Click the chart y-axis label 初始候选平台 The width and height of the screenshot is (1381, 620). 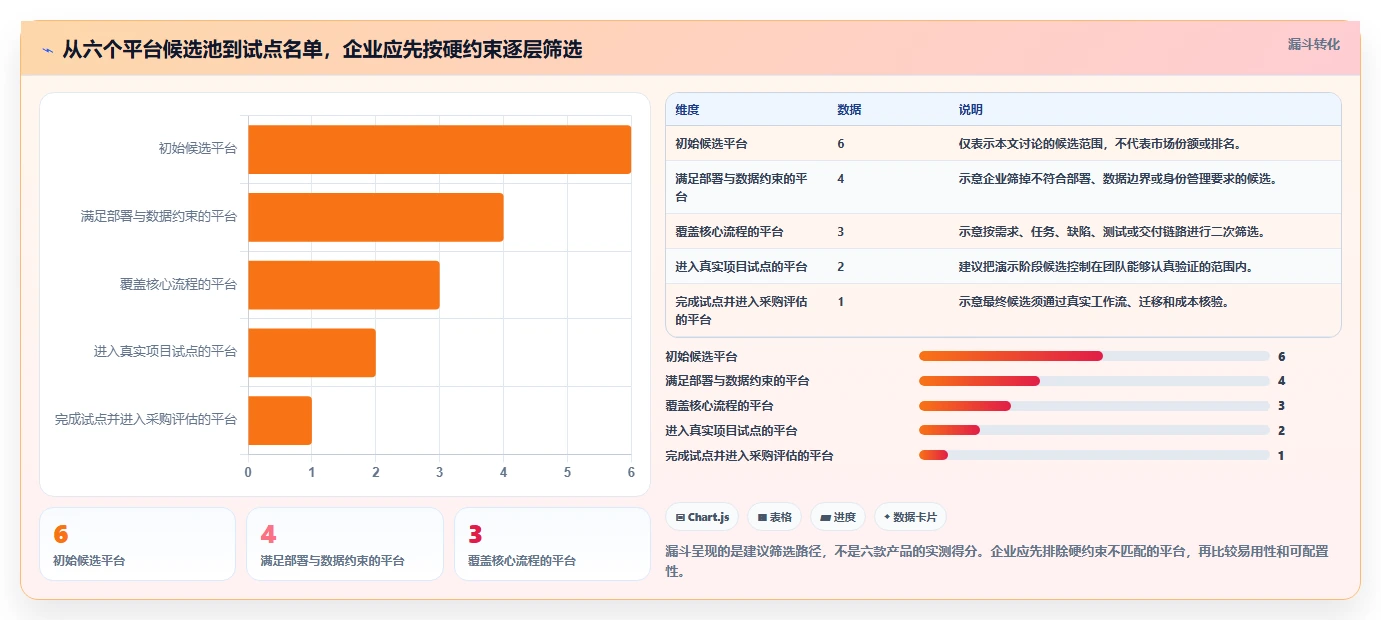click(198, 149)
